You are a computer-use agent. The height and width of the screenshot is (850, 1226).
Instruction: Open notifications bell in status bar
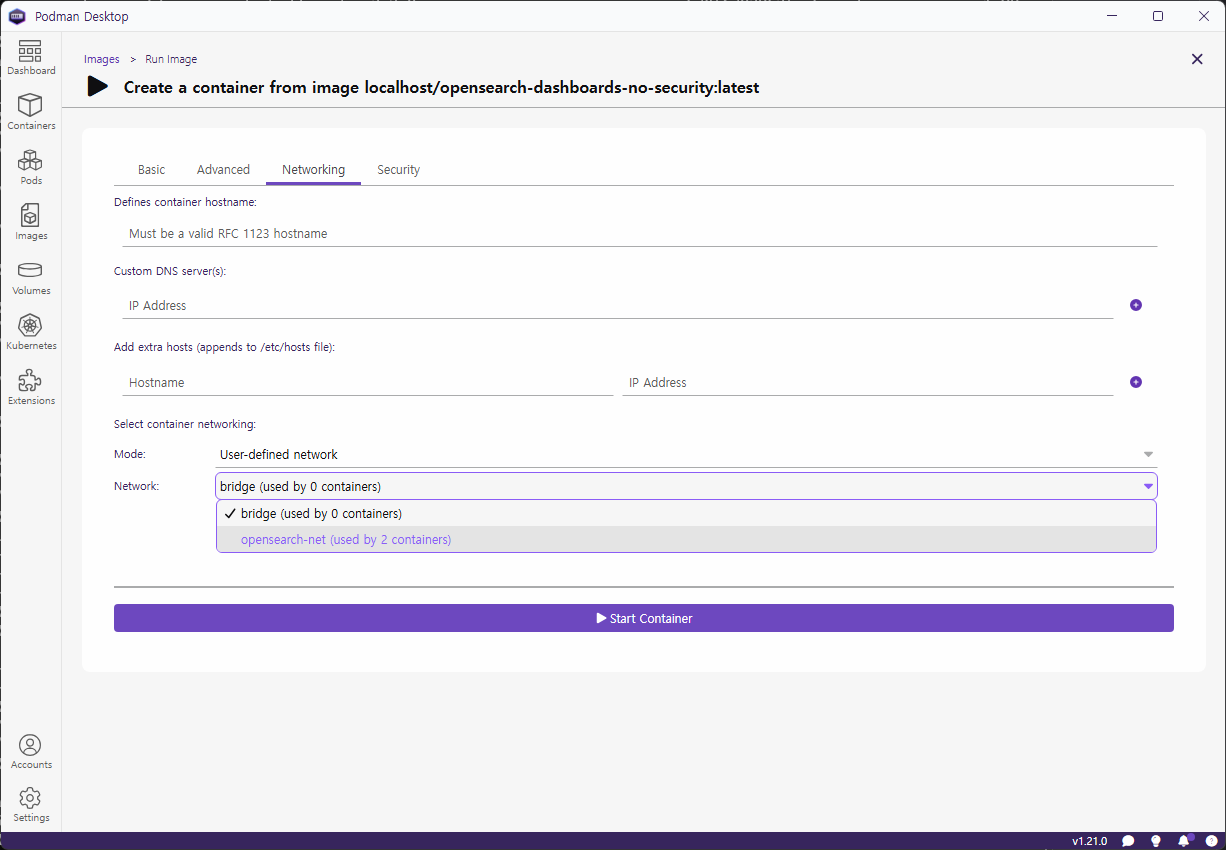[x=1185, y=841]
